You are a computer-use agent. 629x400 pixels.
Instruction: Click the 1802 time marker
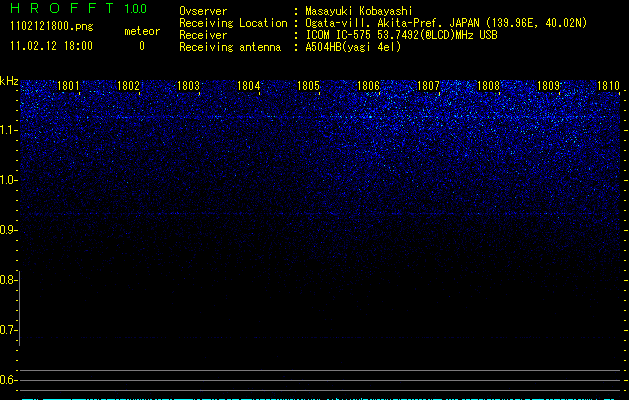pos(128,86)
